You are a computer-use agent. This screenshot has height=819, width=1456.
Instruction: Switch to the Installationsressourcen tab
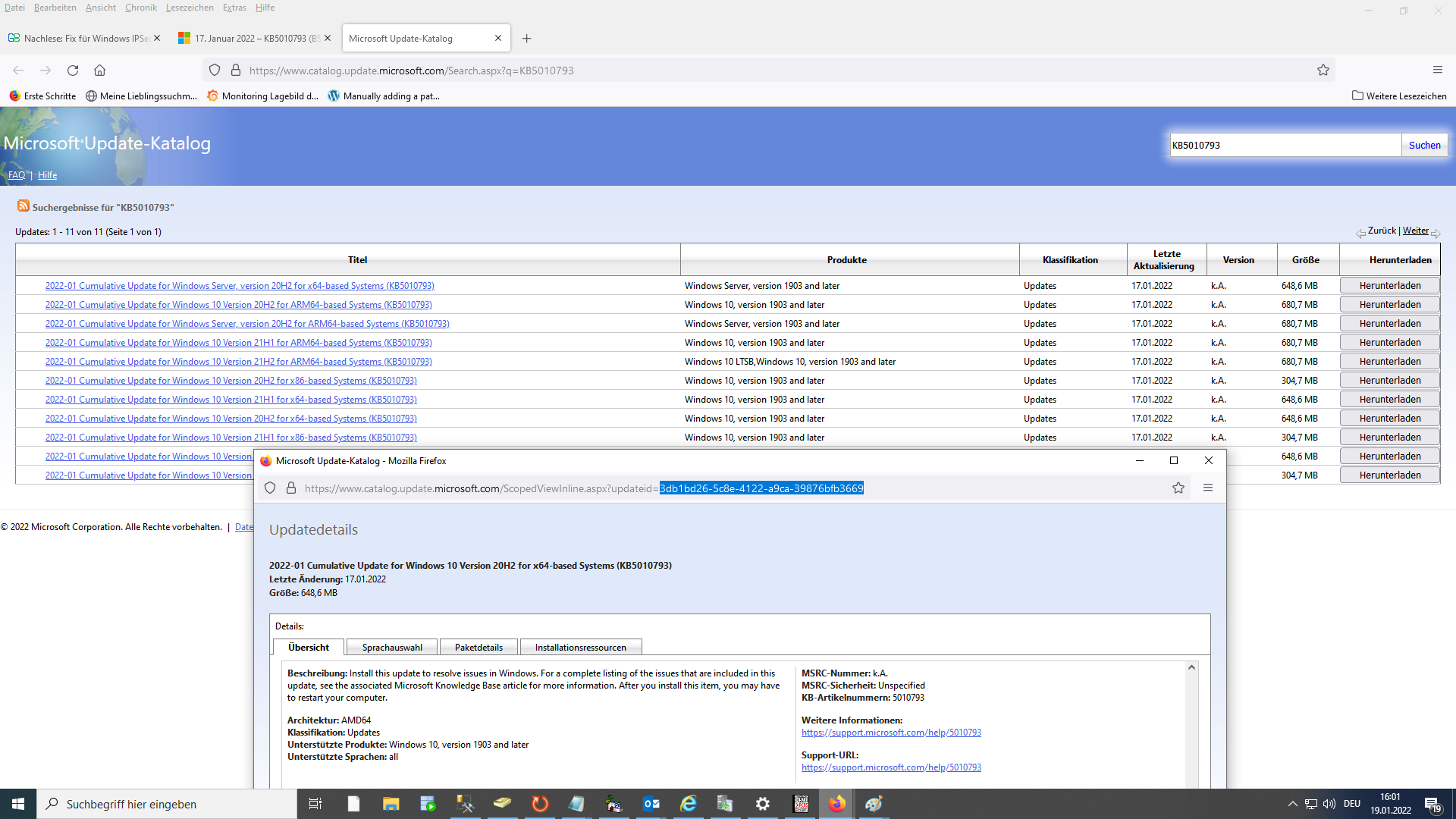(x=580, y=647)
